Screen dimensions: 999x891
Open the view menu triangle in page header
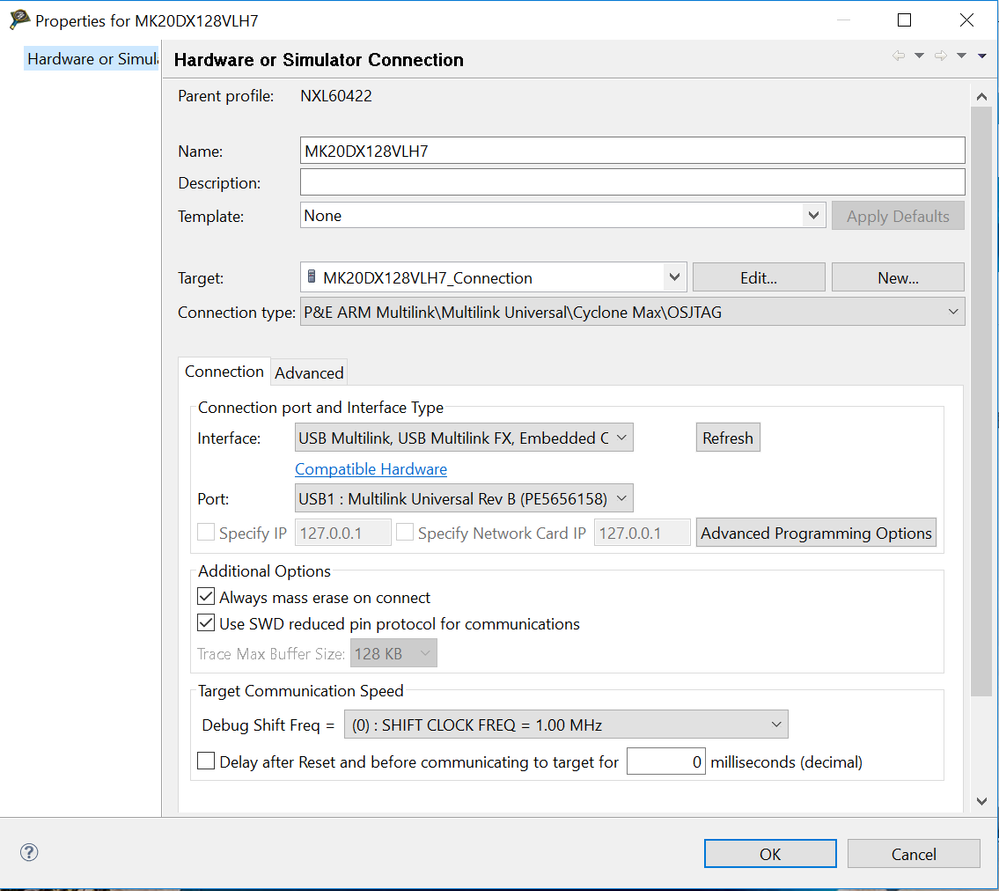pos(983,56)
